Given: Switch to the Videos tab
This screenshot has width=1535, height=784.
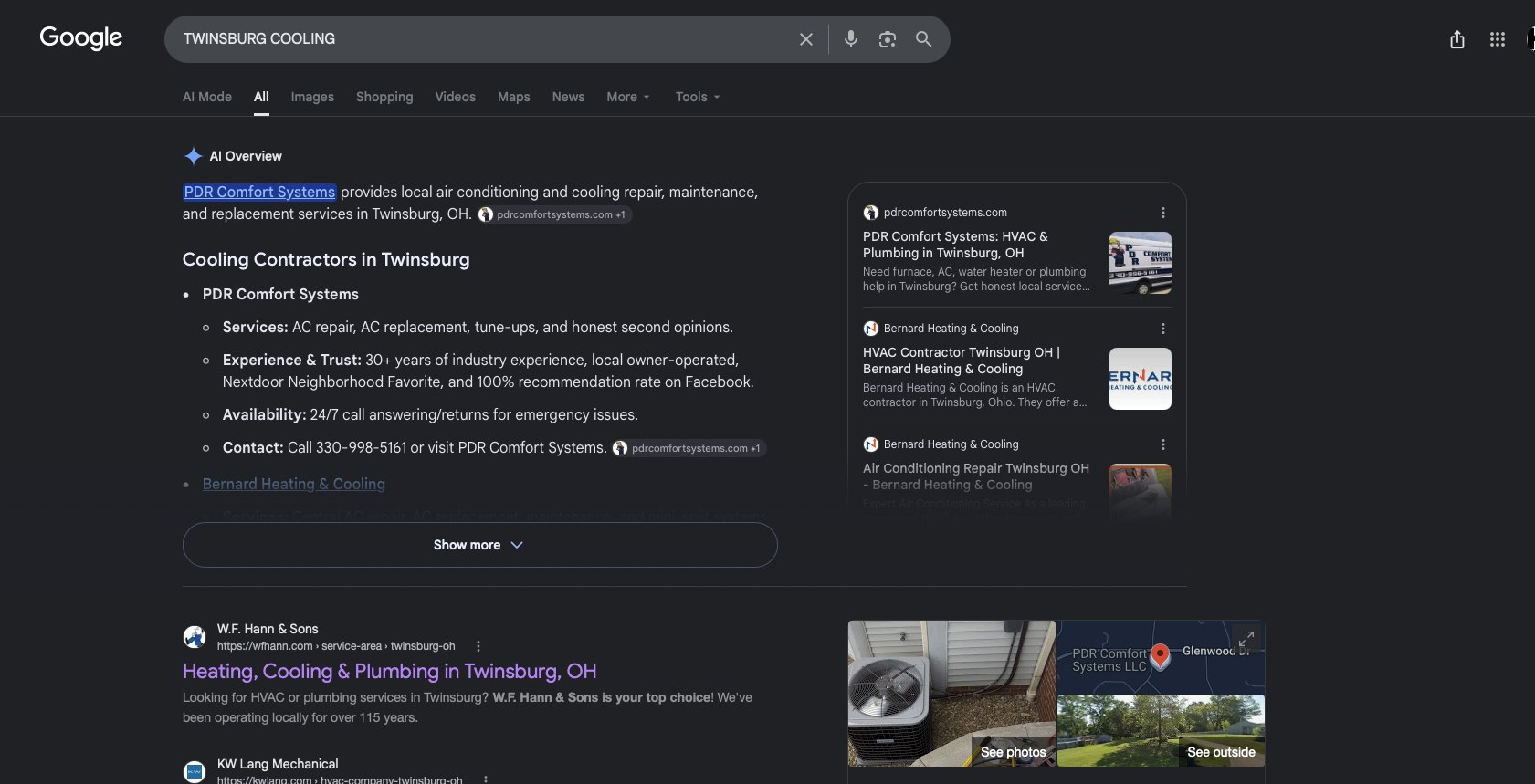Looking at the screenshot, I should (x=455, y=97).
